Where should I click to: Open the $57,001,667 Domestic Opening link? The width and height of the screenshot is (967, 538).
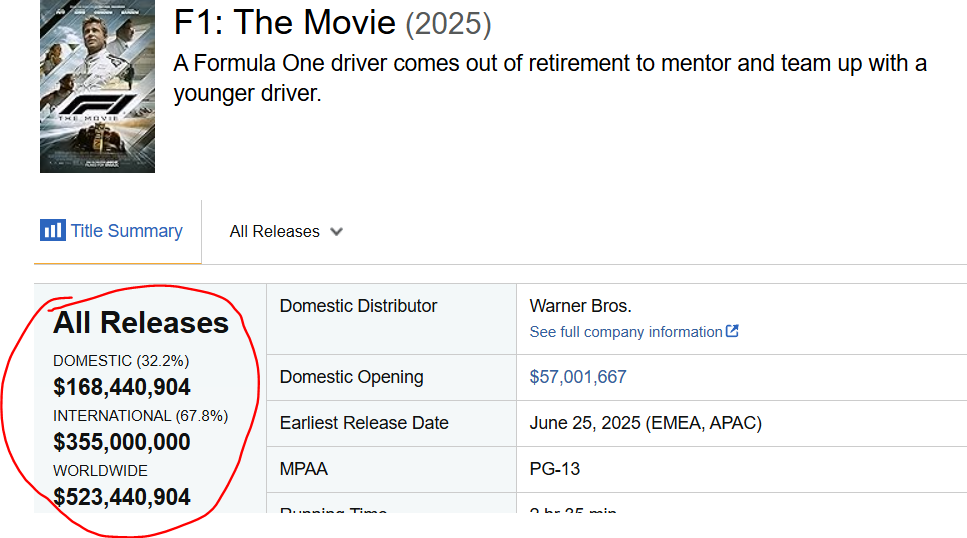578,377
